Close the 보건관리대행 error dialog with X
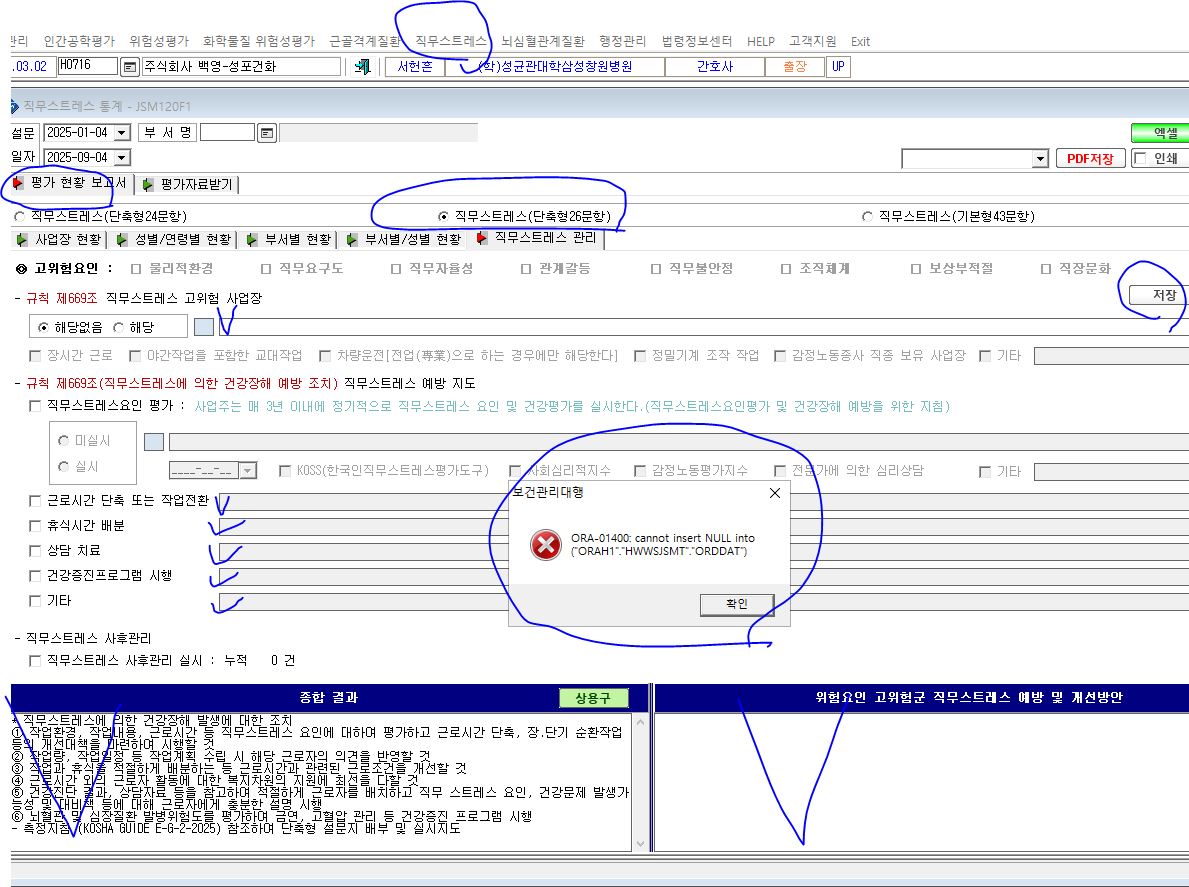Viewport: 1189px width, 887px height. 774,493
